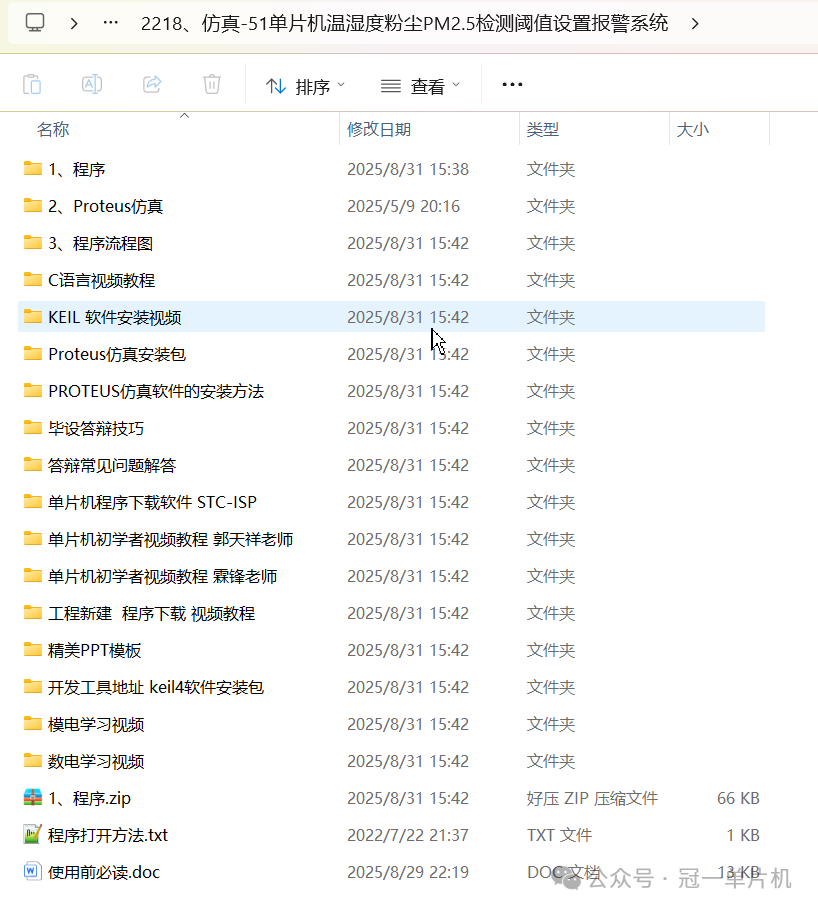Select the text file icon of 程序打开方法.txt

click(33, 835)
